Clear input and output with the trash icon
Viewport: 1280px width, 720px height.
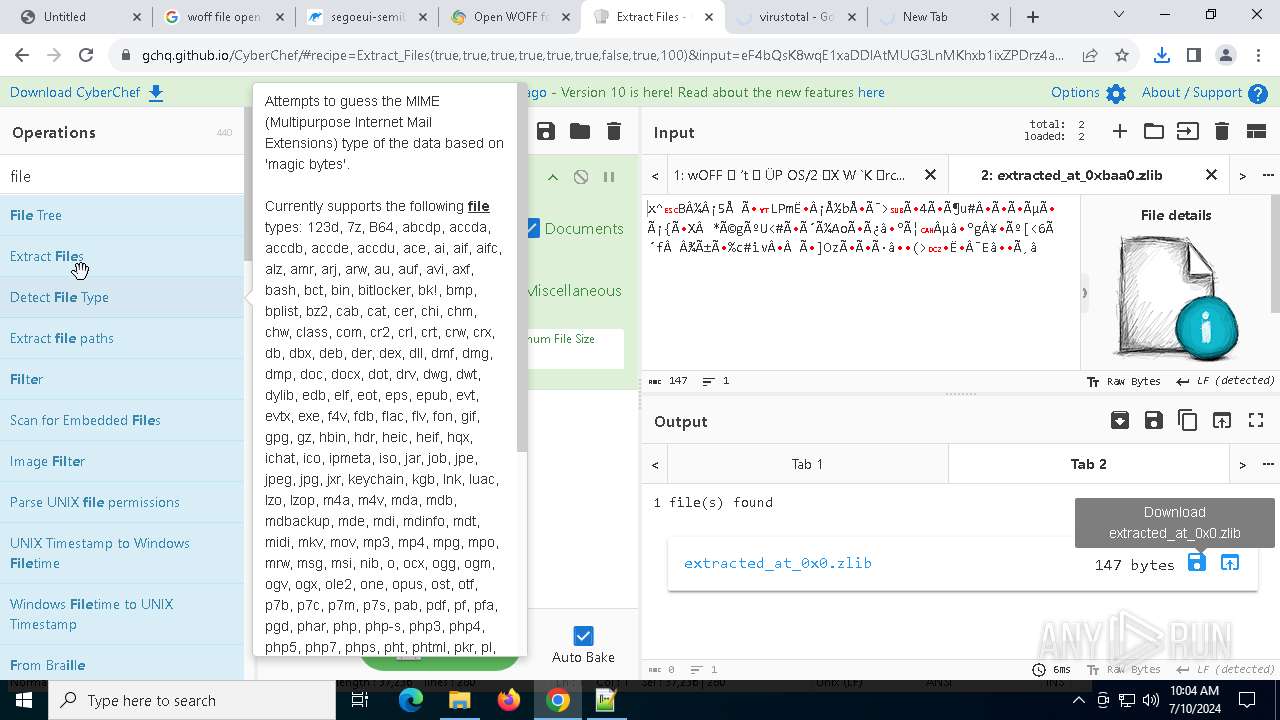[1222, 132]
